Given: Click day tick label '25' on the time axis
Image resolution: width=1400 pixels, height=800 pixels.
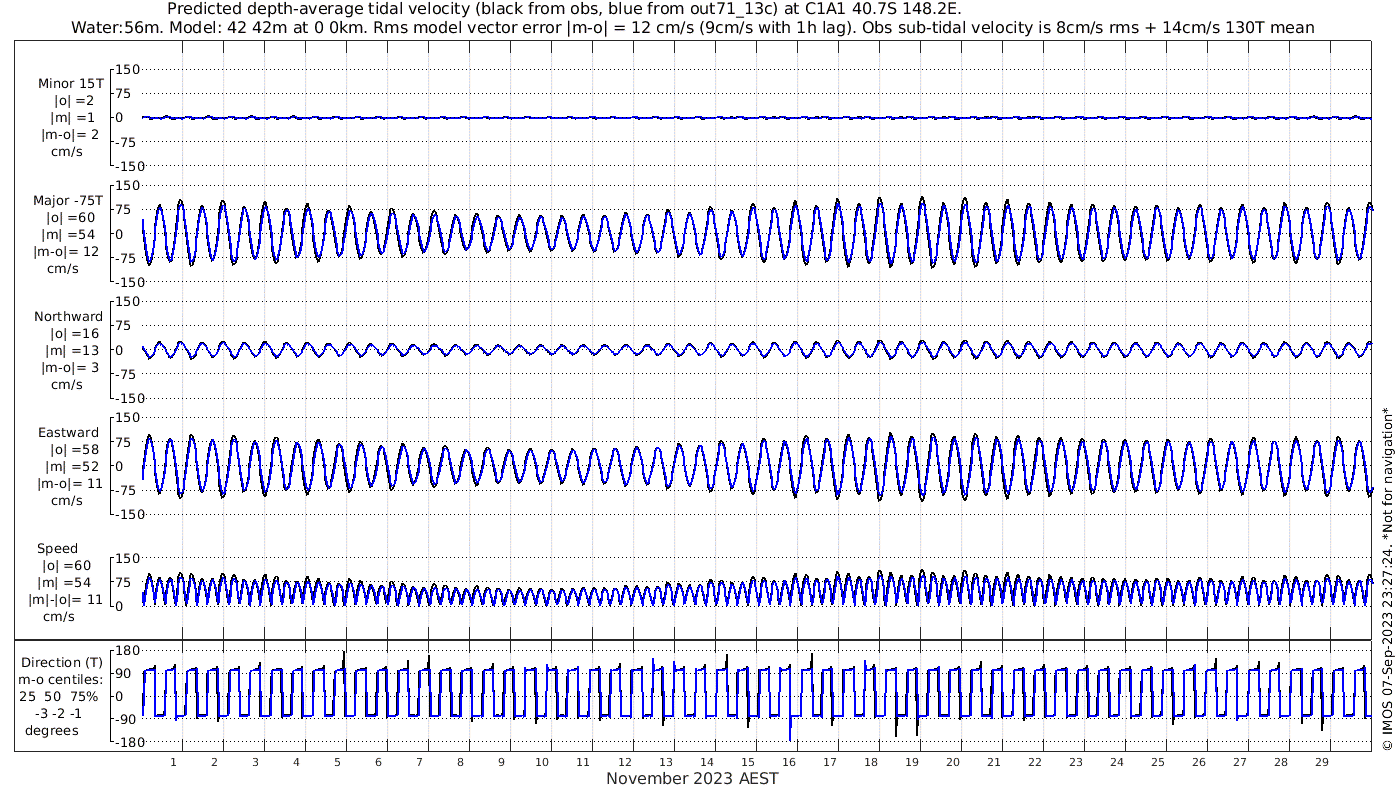Looking at the screenshot, I should (x=1157, y=762).
